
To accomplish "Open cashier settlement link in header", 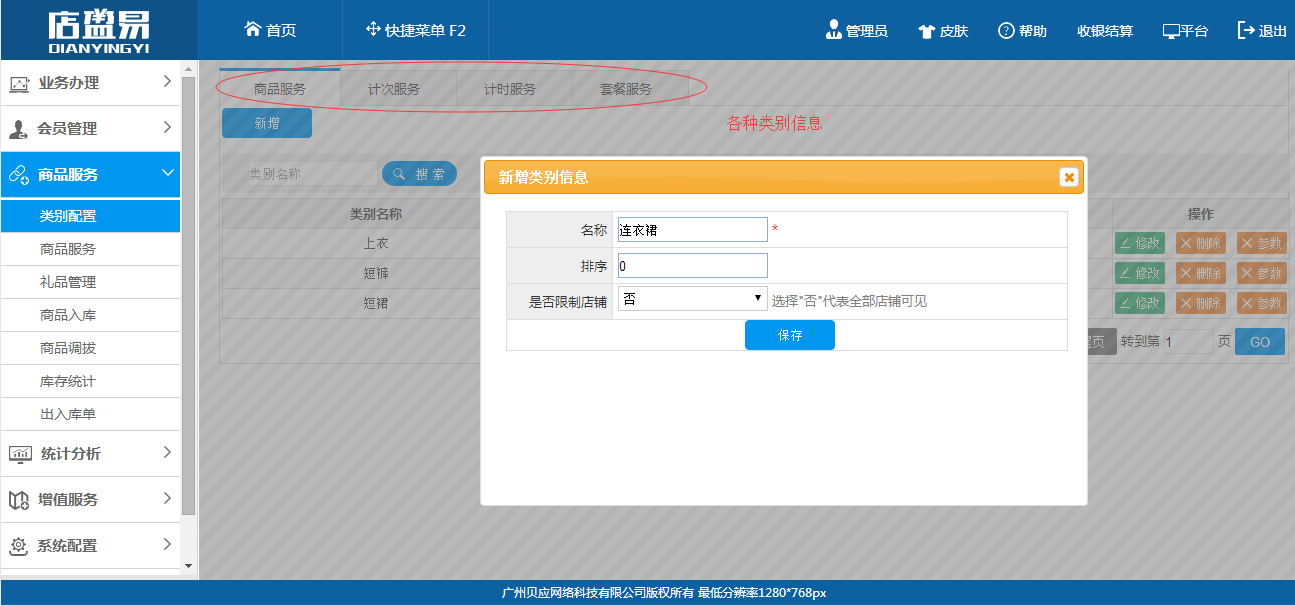I will click(1104, 31).
